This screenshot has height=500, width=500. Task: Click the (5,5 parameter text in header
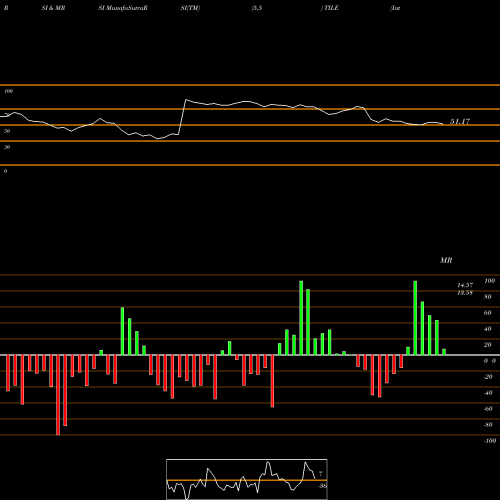coord(257,8)
